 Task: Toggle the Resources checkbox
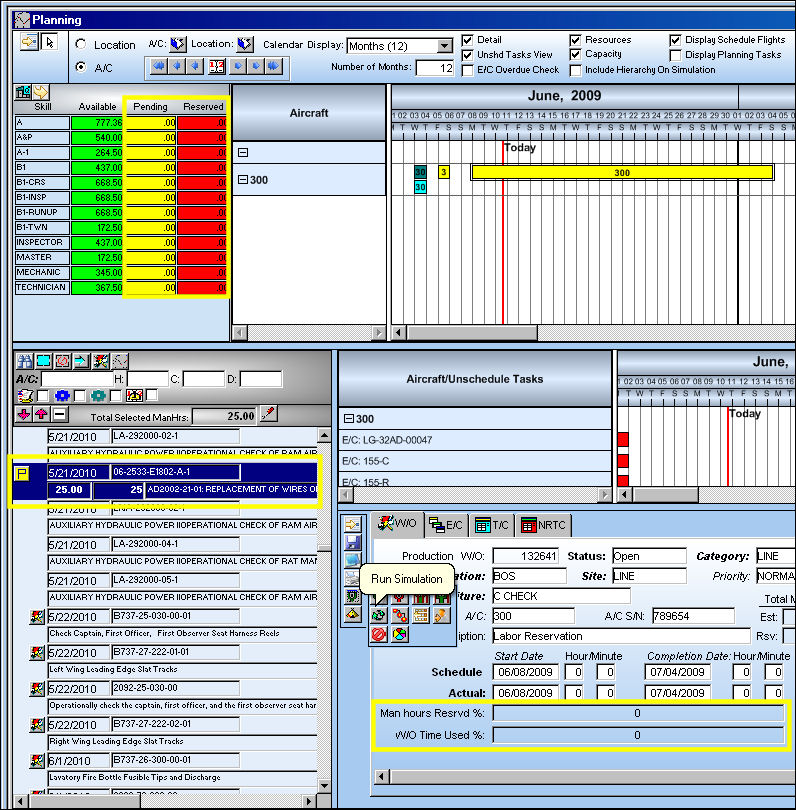575,40
